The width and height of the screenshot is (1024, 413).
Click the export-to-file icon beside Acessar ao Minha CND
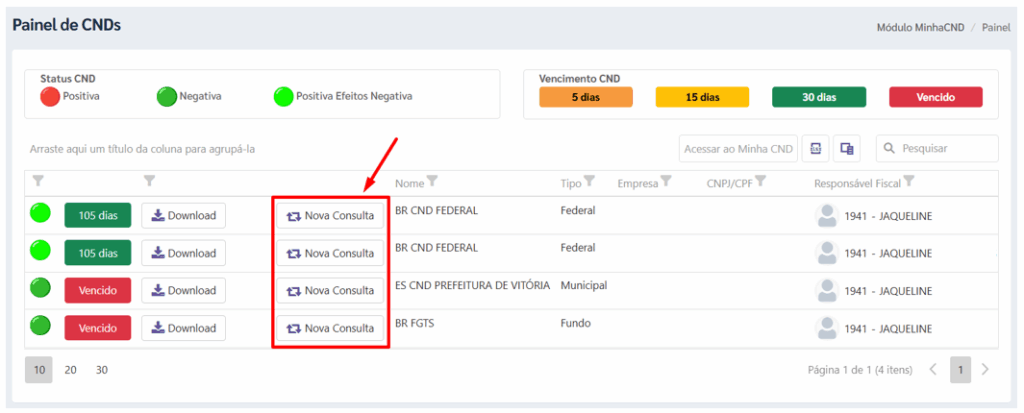(x=816, y=149)
